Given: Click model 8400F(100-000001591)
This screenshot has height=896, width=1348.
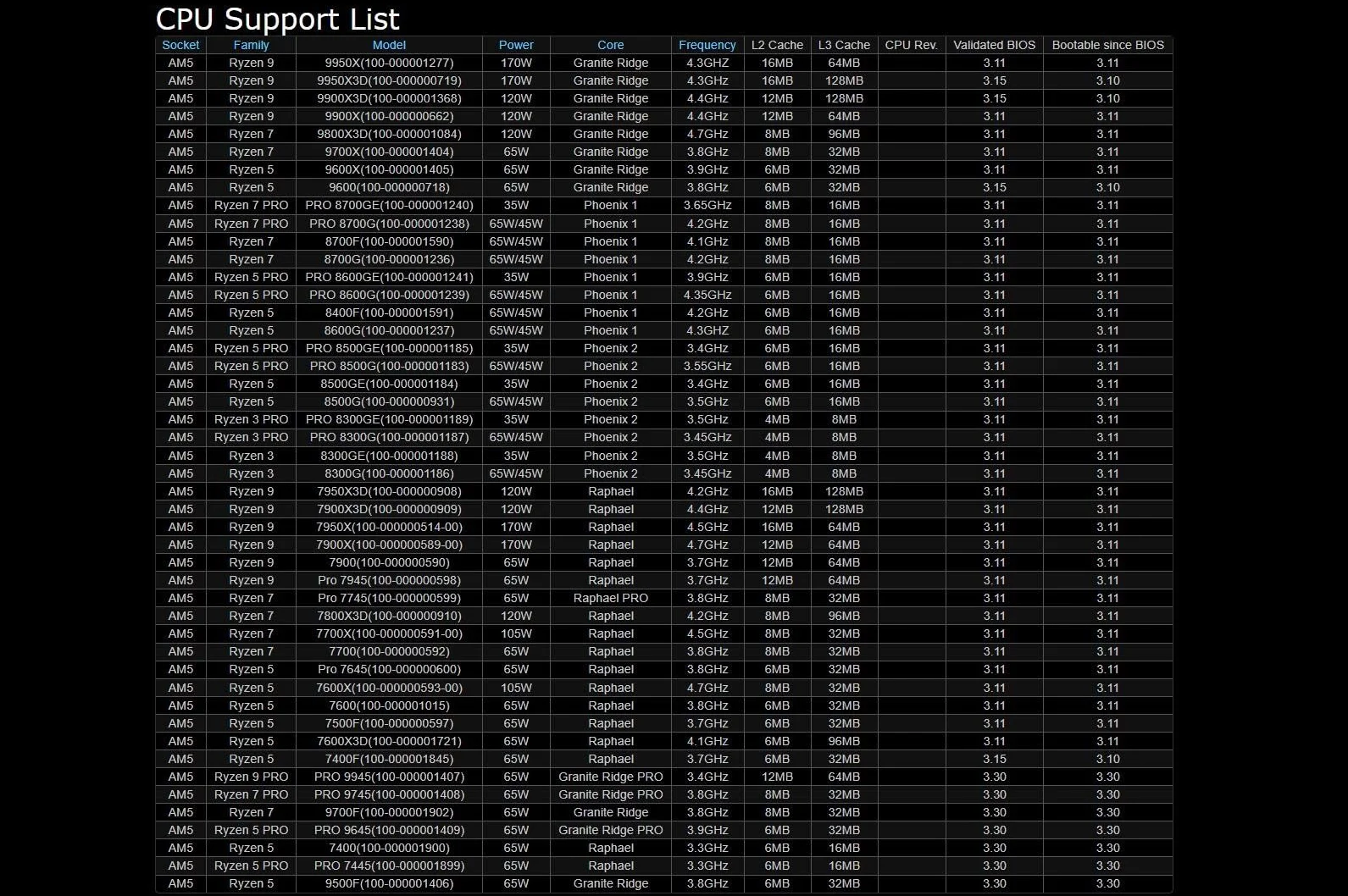Looking at the screenshot, I should pyautogui.click(x=389, y=312).
